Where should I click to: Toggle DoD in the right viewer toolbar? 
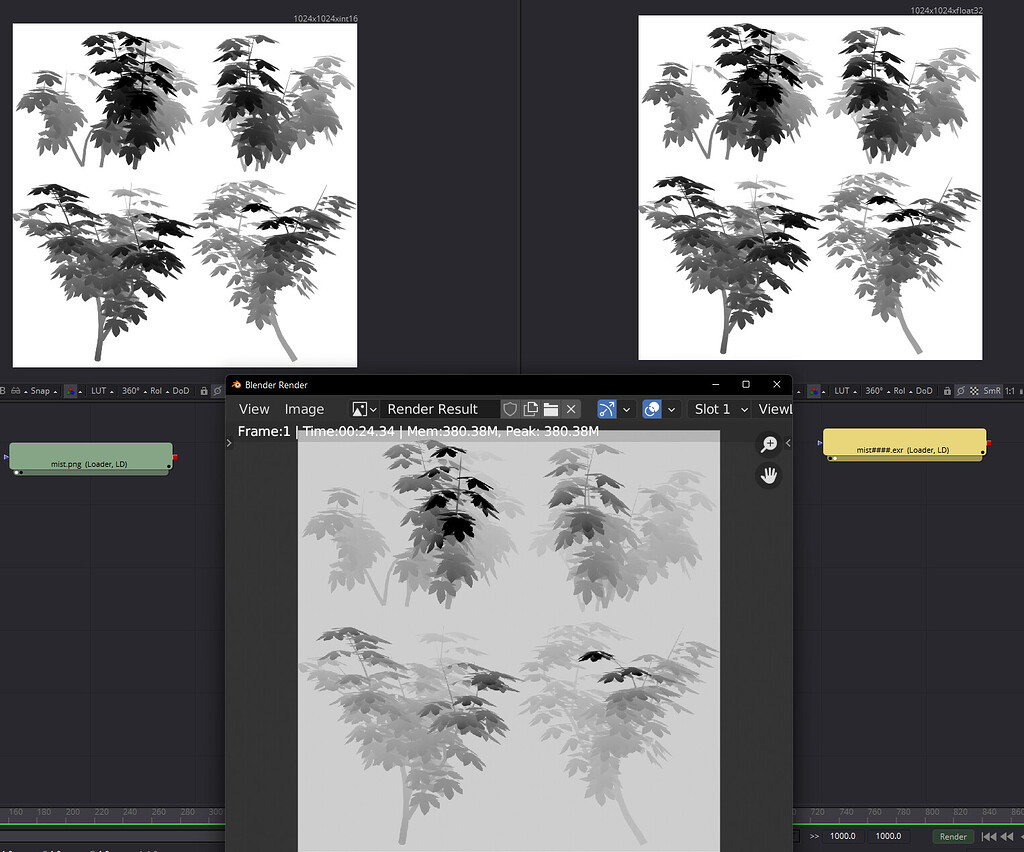tap(924, 390)
